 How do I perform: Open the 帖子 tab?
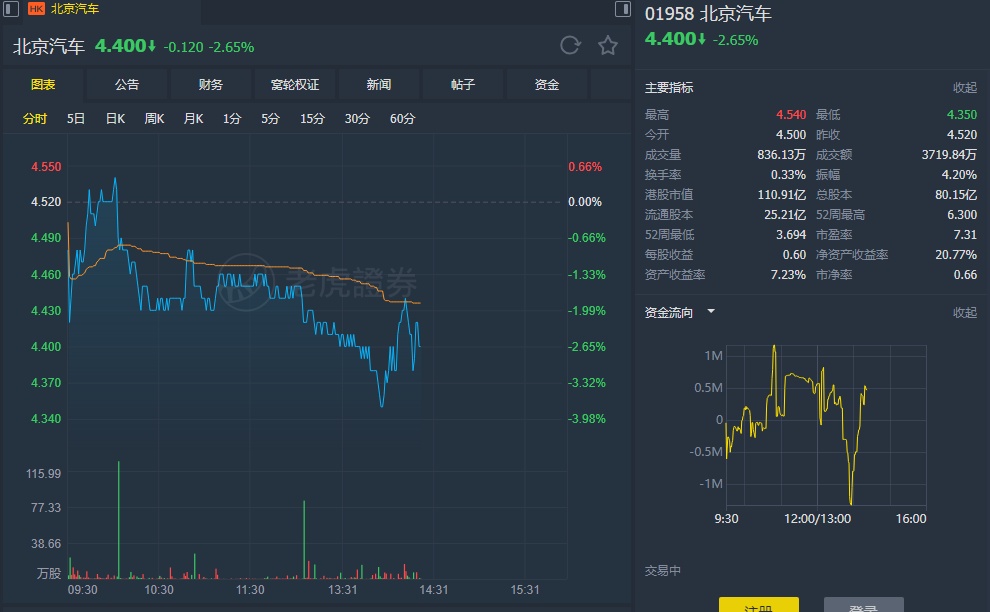tap(463, 85)
